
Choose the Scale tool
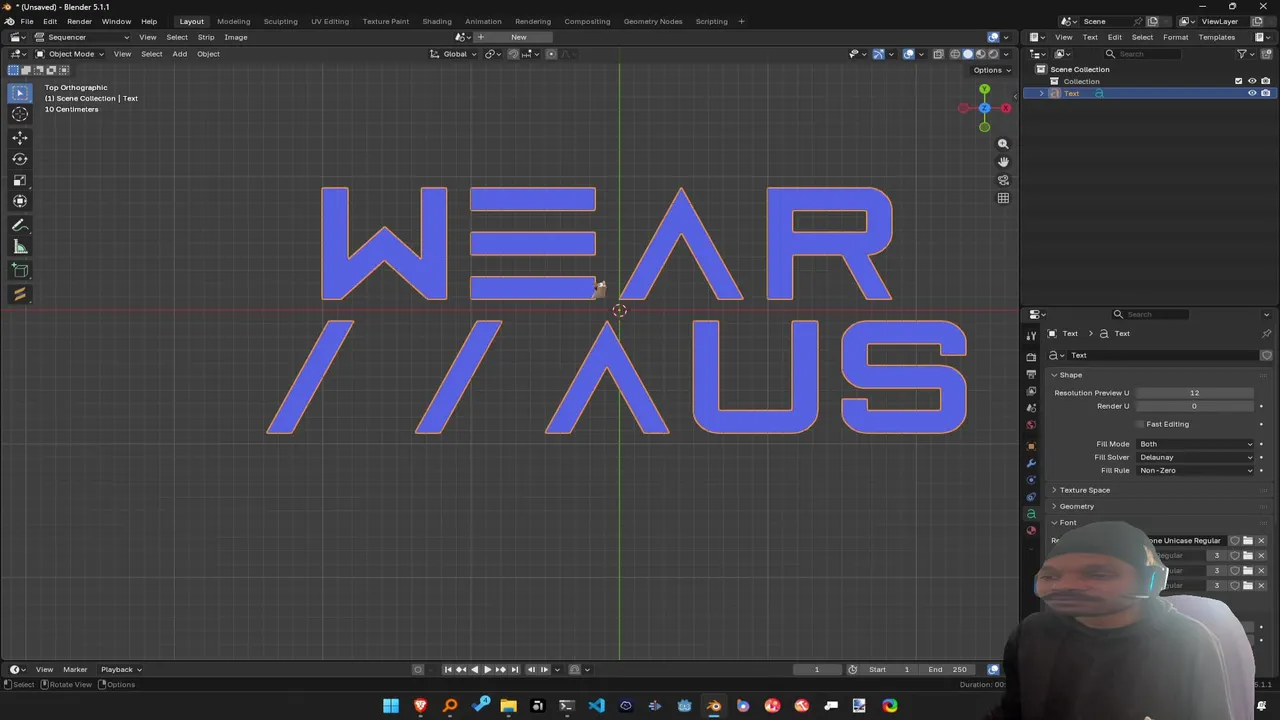[x=20, y=180]
